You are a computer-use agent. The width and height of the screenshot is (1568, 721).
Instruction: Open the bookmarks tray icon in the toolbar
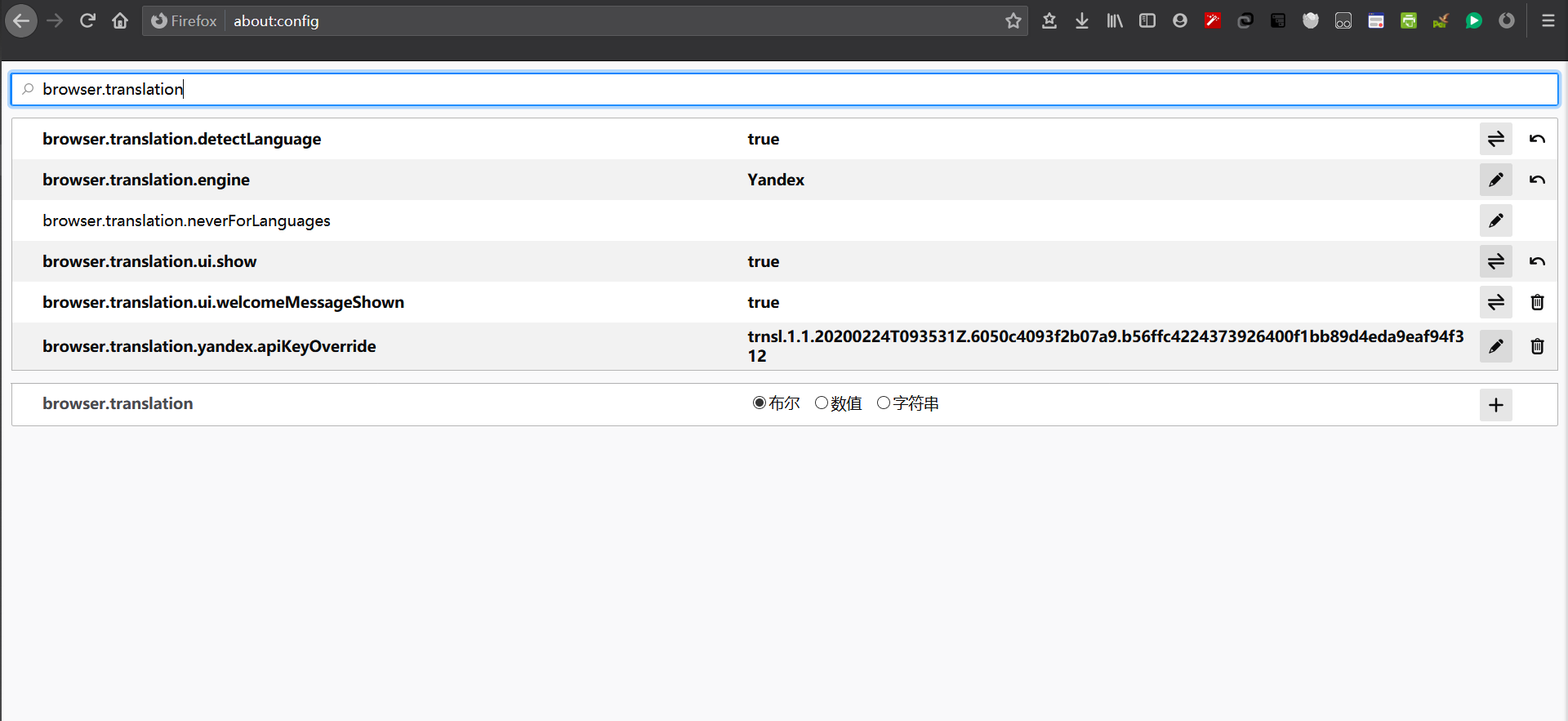pos(1049,20)
